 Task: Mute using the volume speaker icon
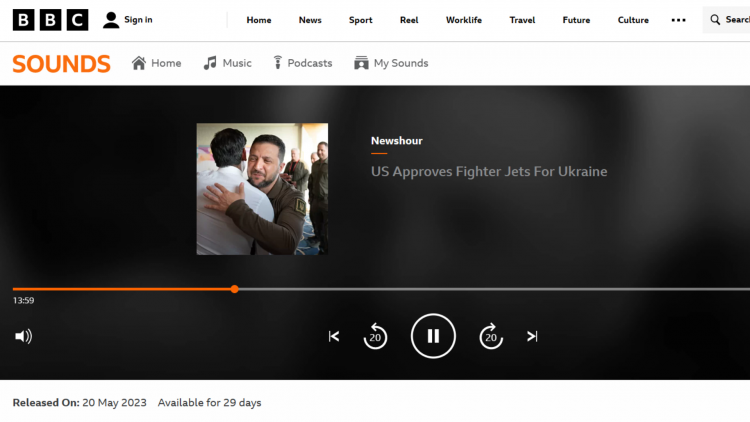(x=23, y=336)
